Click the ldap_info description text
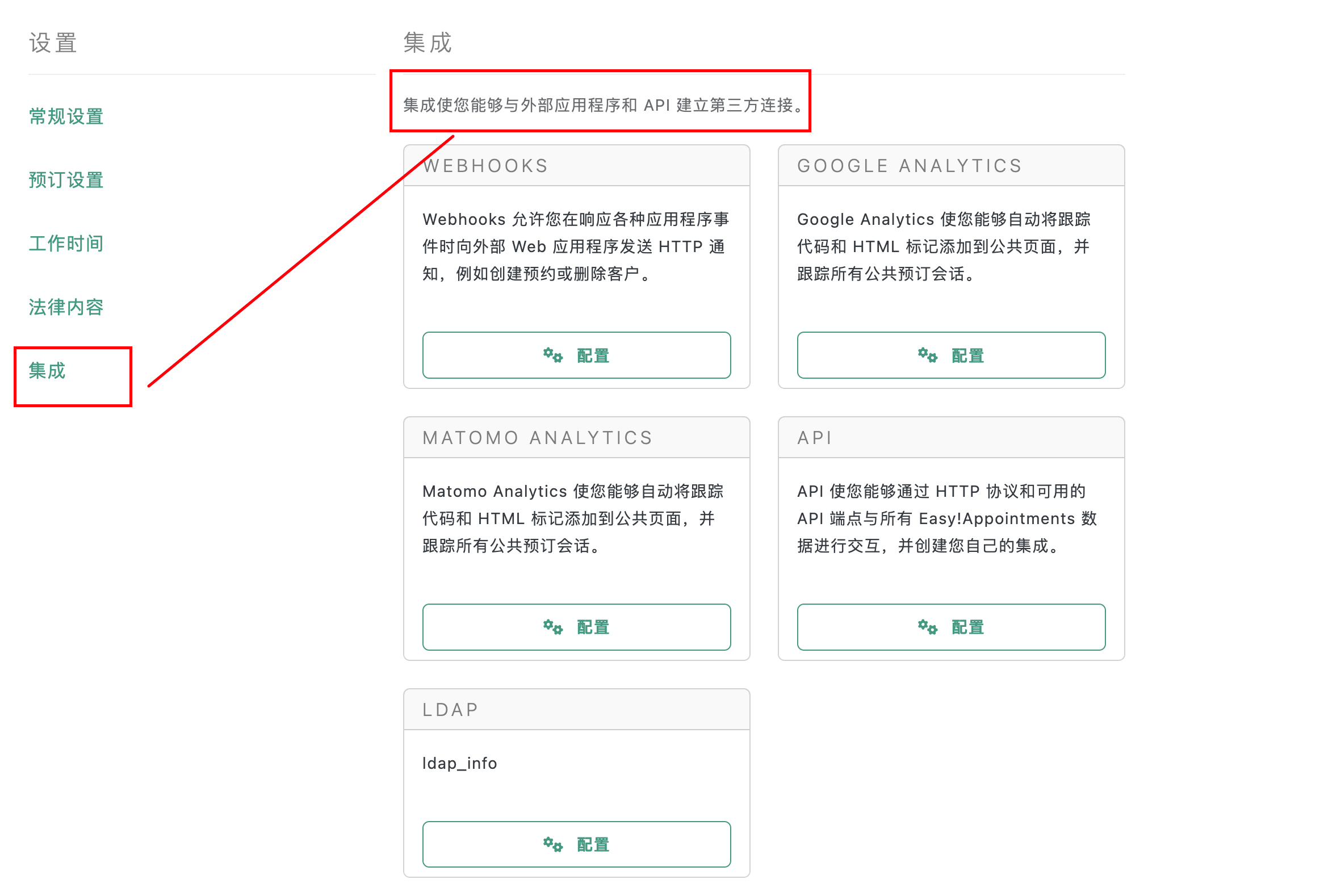The width and height of the screenshot is (1324, 896). pos(460,763)
